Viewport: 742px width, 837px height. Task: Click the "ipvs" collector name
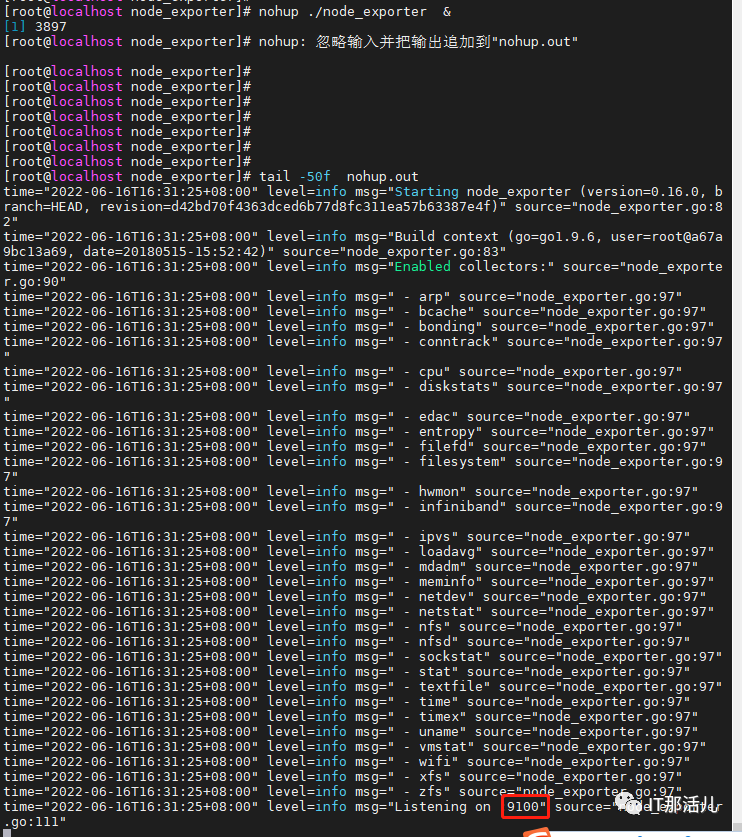click(435, 536)
